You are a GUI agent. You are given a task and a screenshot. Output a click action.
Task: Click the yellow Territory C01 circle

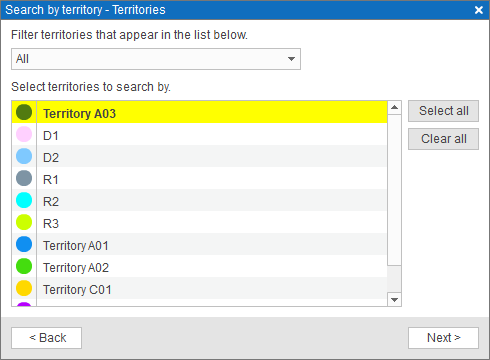pos(24,288)
